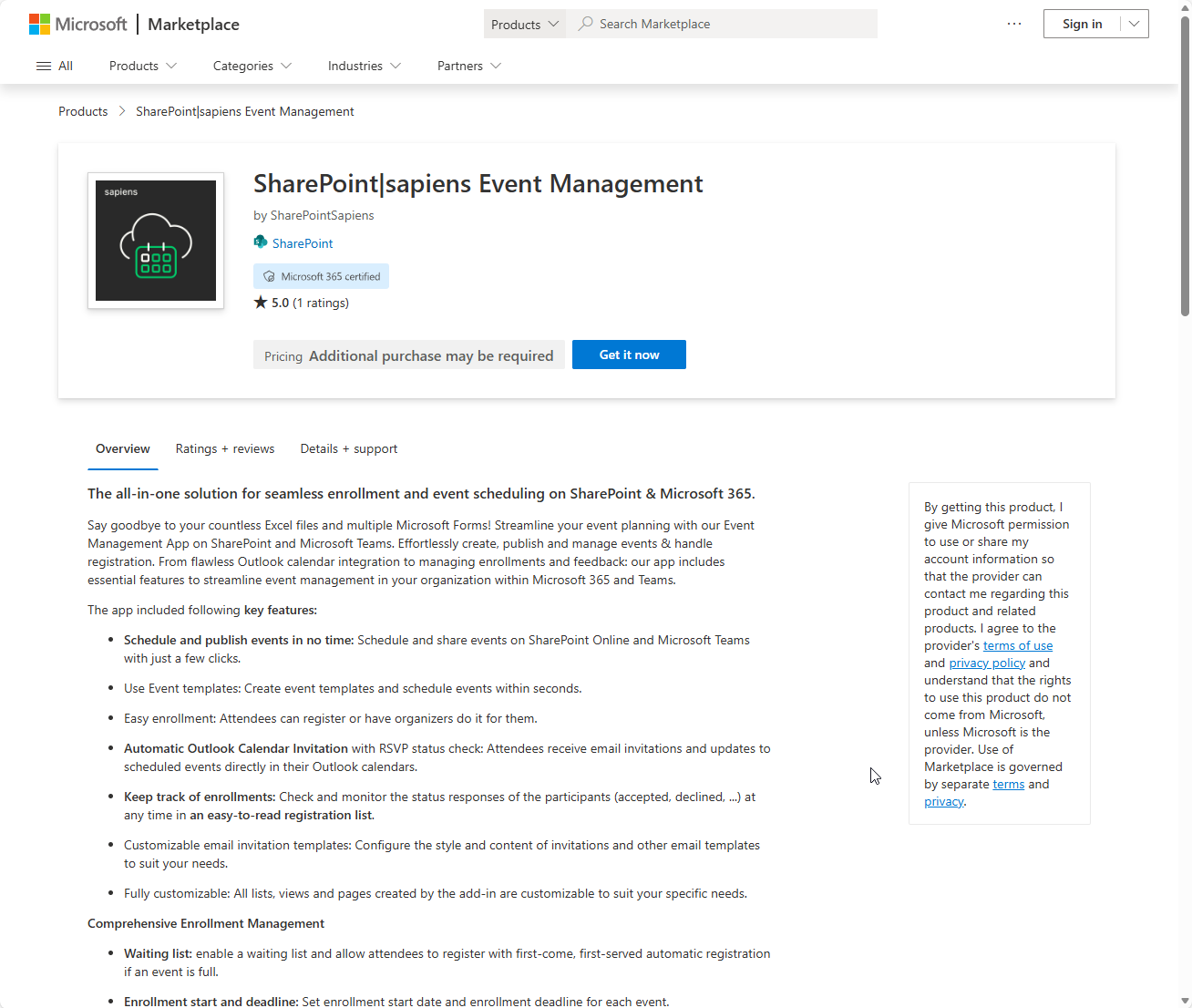Click the Microsoft 365 certified badge
1192x1008 pixels.
(x=321, y=276)
